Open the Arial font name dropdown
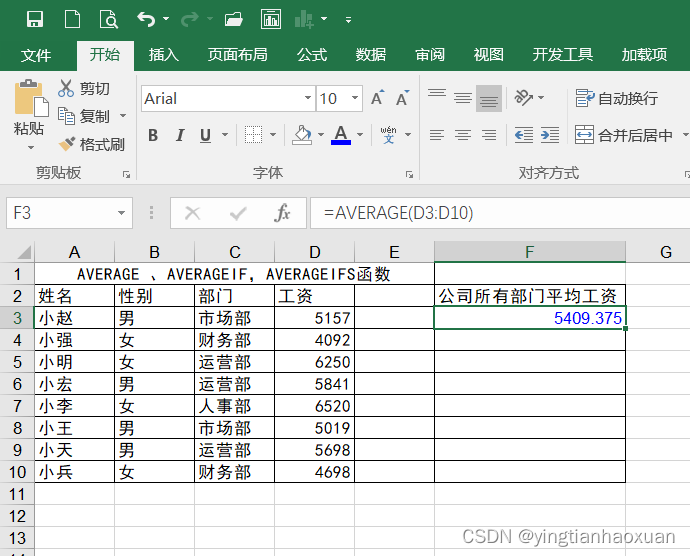Viewport: 690px width, 556px height. click(x=308, y=98)
